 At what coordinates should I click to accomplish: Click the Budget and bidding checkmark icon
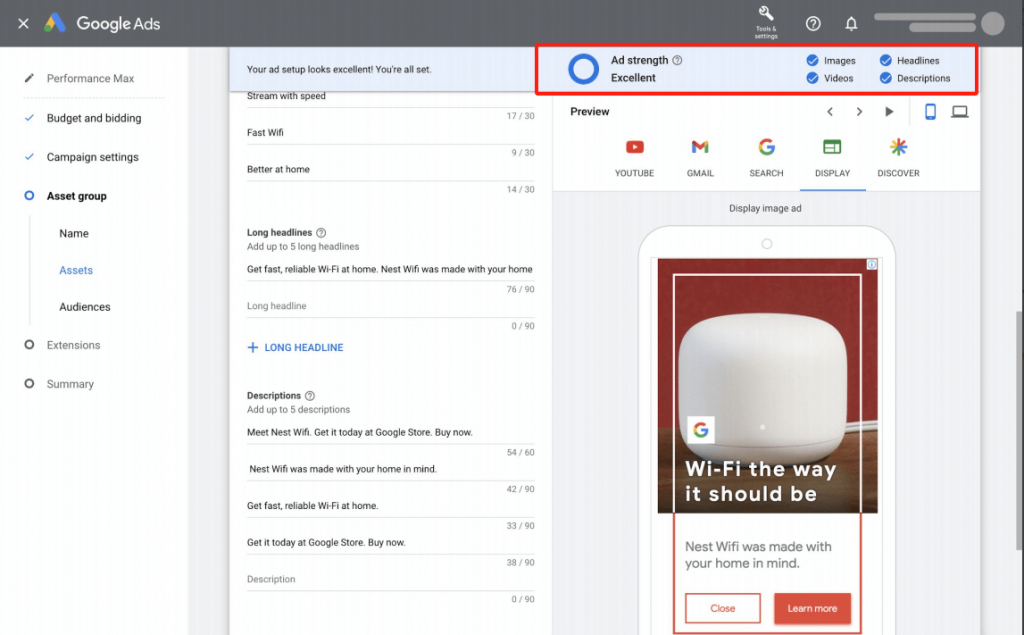[29, 118]
